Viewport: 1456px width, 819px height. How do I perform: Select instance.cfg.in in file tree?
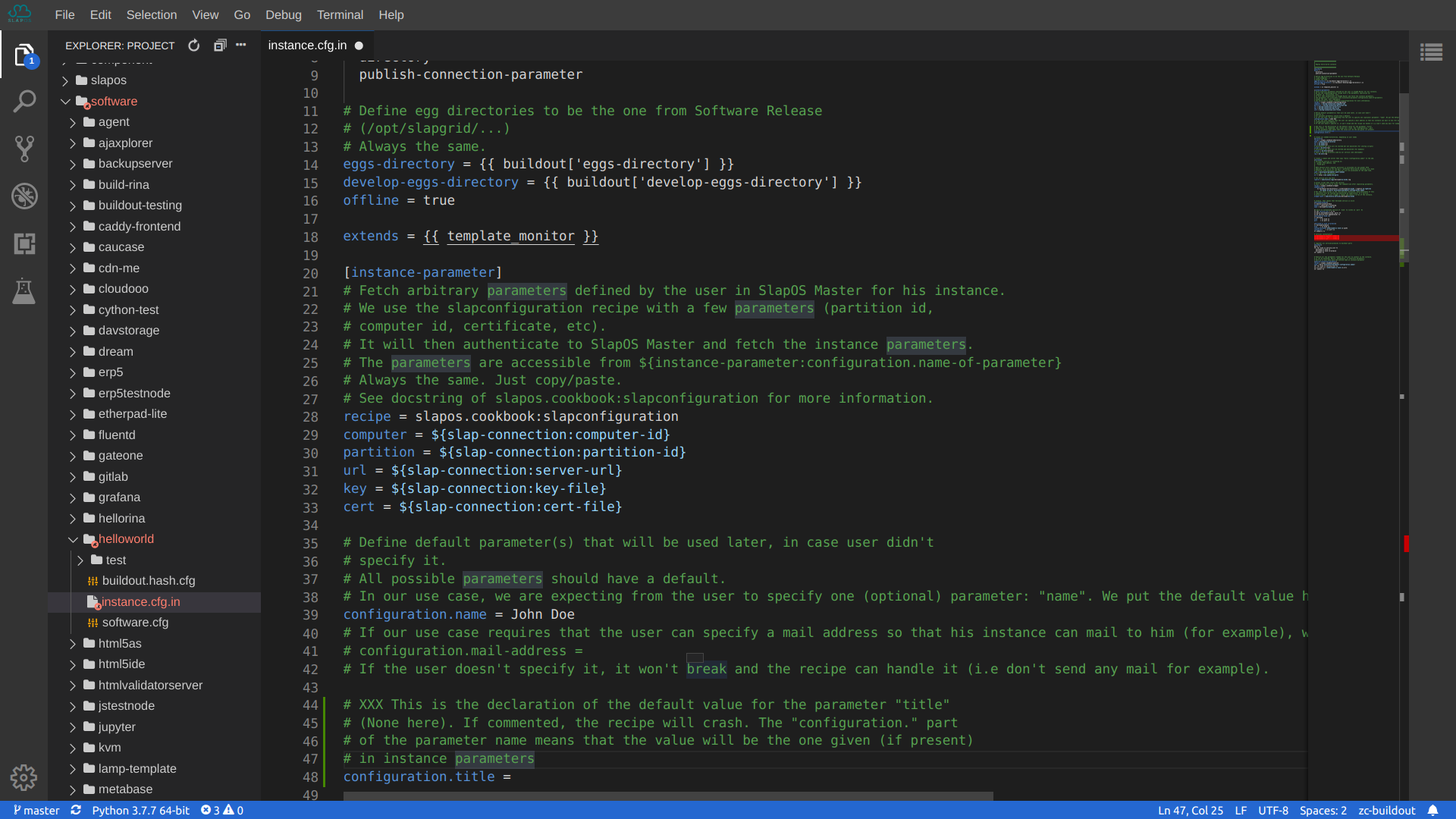(155, 601)
